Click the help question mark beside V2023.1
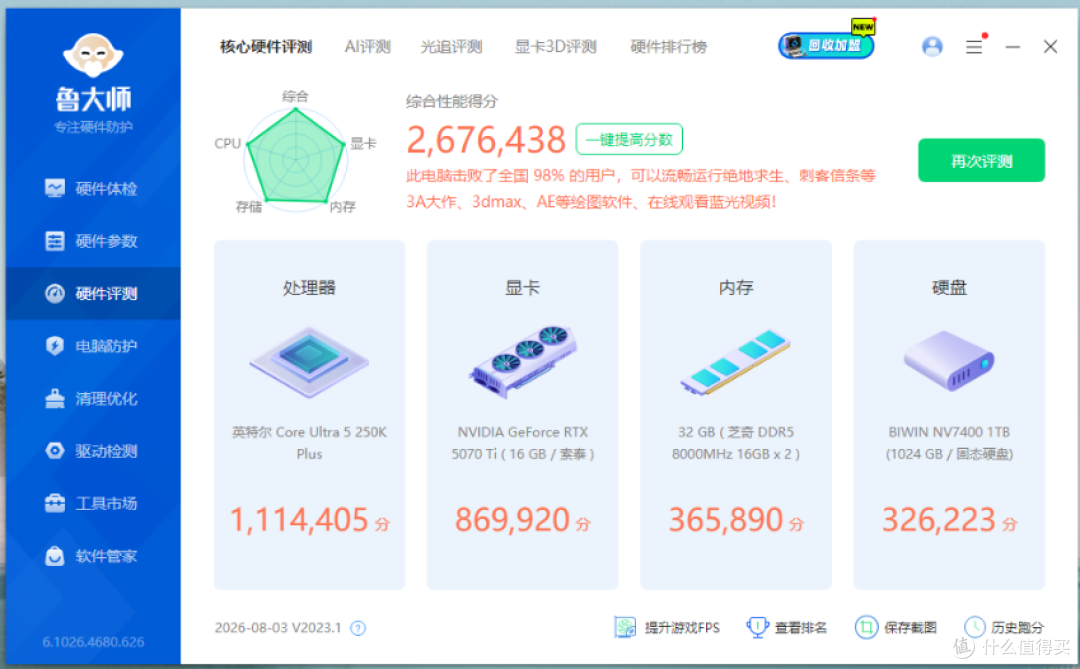This screenshot has height=669, width=1080. [x=358, y=628]
